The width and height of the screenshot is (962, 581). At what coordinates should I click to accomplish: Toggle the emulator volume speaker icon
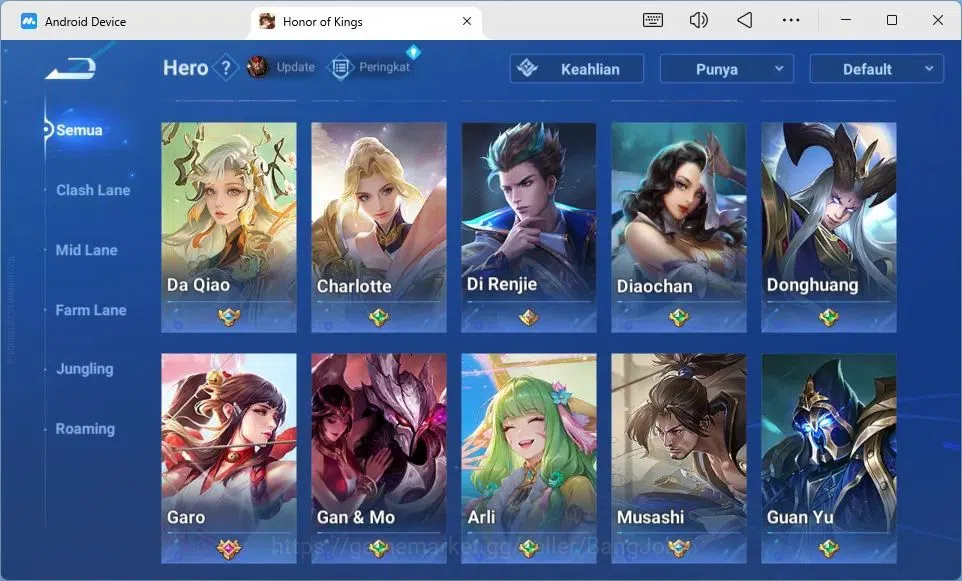pos(698,20)
